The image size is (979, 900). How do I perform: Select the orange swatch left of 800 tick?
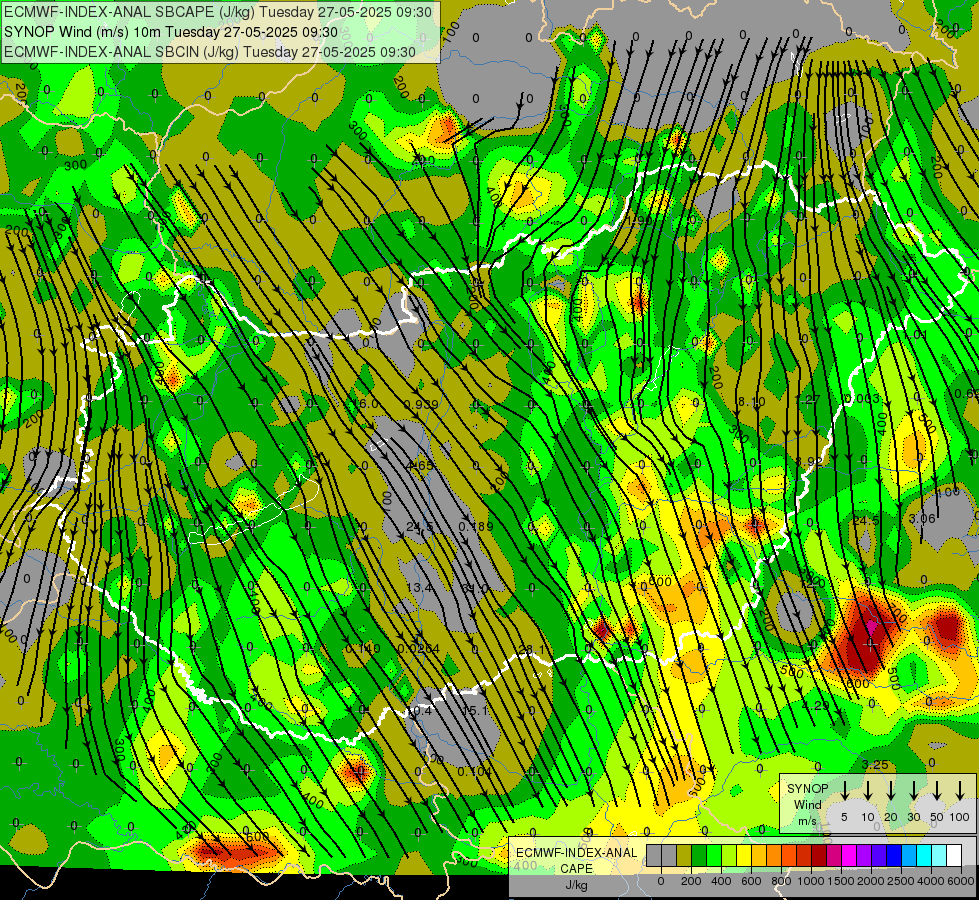point(774,855)
